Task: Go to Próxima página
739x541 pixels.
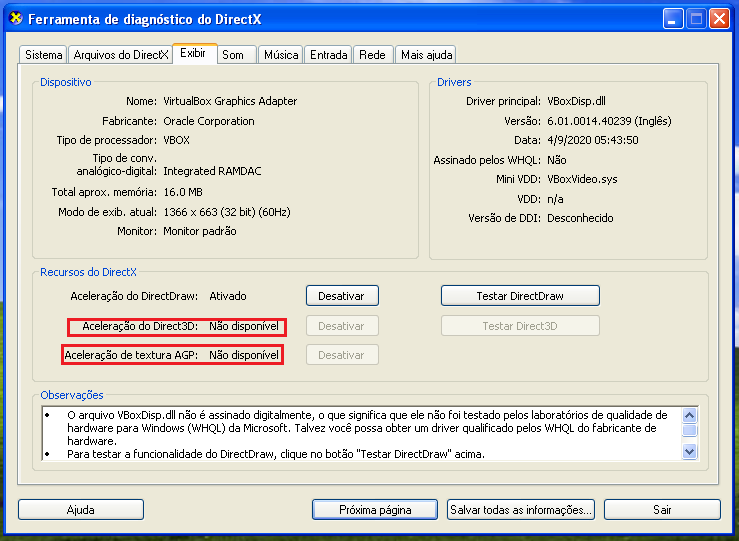Action: (x=375, y=509)
